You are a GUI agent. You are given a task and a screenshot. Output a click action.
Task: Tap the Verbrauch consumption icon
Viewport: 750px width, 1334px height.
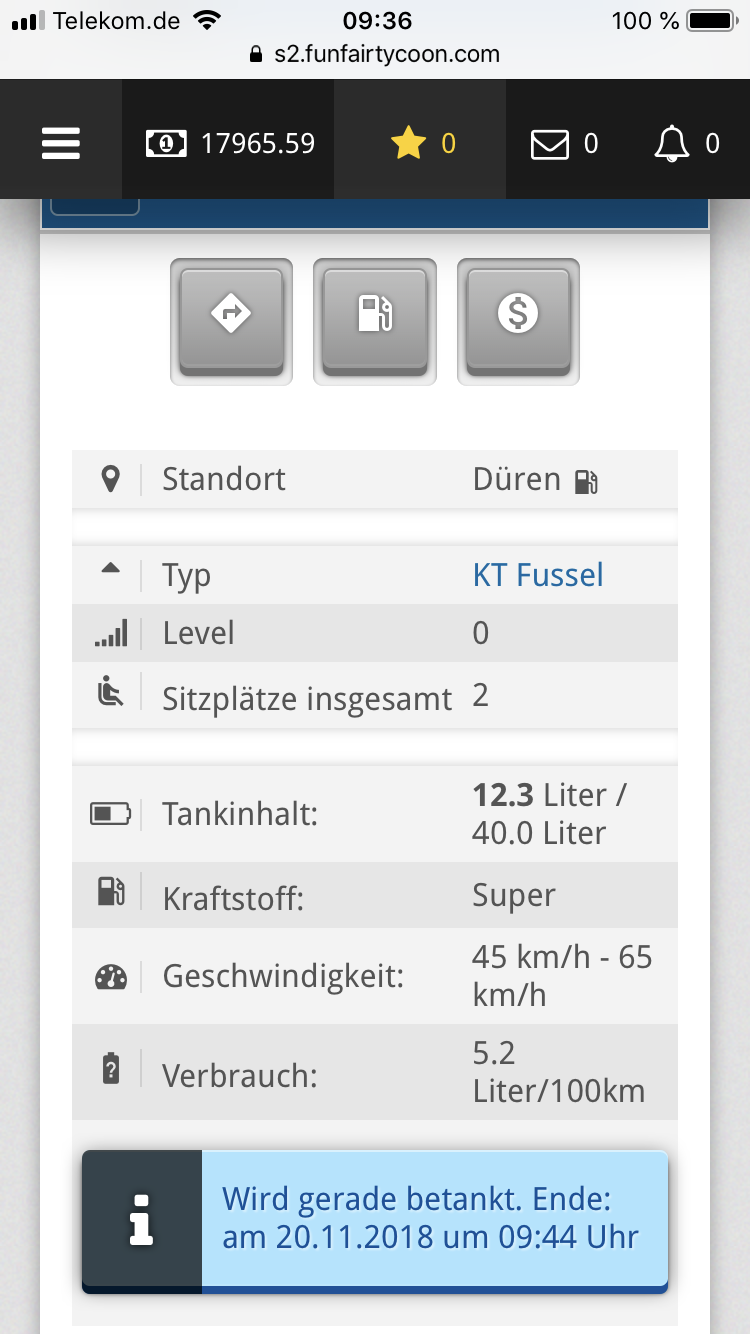(x=111, y=1070)
